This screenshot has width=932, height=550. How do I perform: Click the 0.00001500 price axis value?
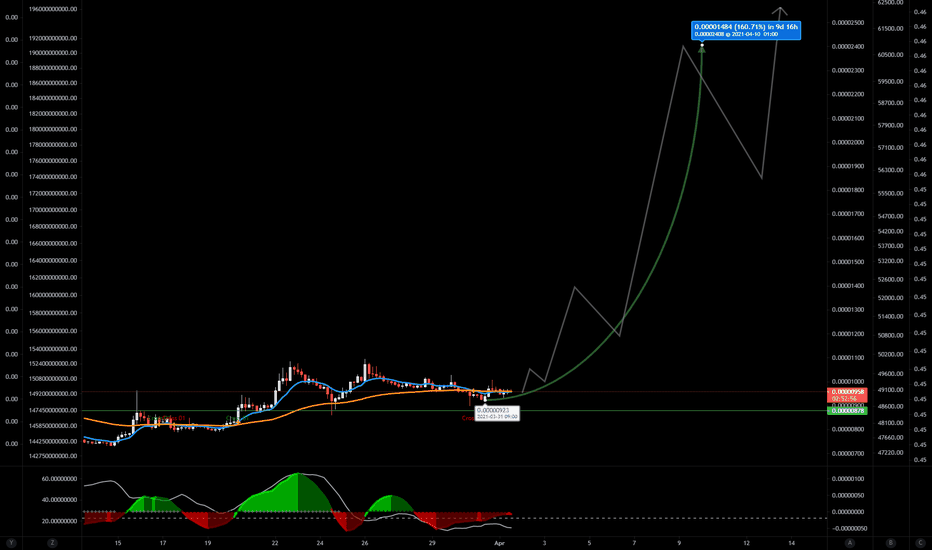[x=848, y=262]
